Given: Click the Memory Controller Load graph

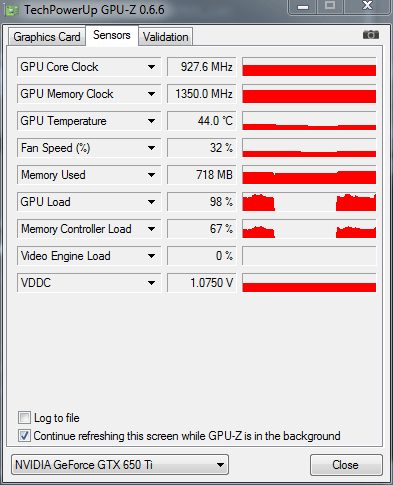Looking at the screenshot, I should click(309, 229).
